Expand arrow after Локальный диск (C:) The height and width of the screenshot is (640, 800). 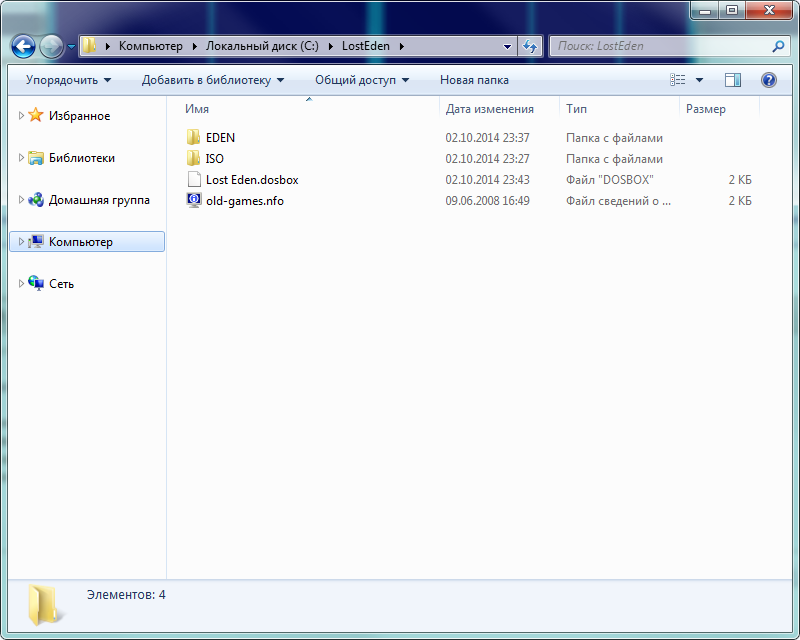(x=331, y=46)
